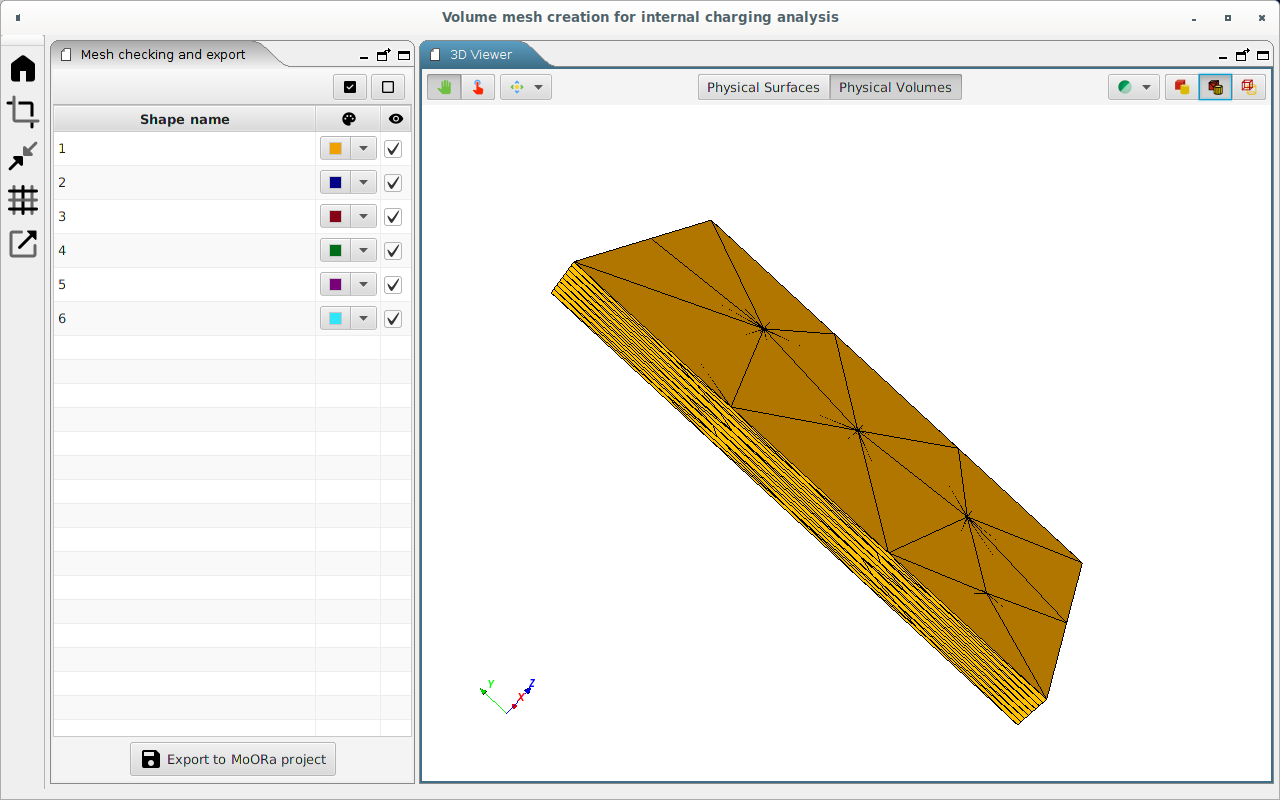This screenshot has height=800, width=1280.
Task: Click the dark red swatch for shape 3
Action: [x=335, y=217]
